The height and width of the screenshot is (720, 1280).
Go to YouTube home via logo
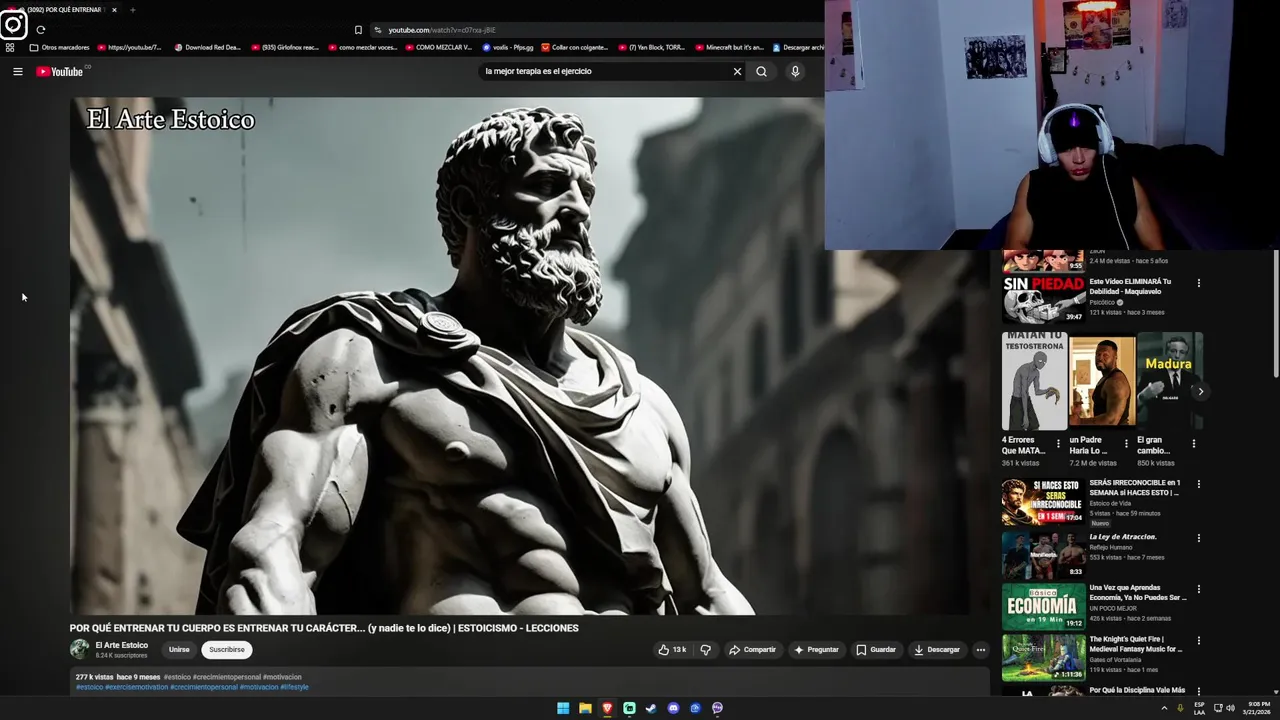[60, 71]
